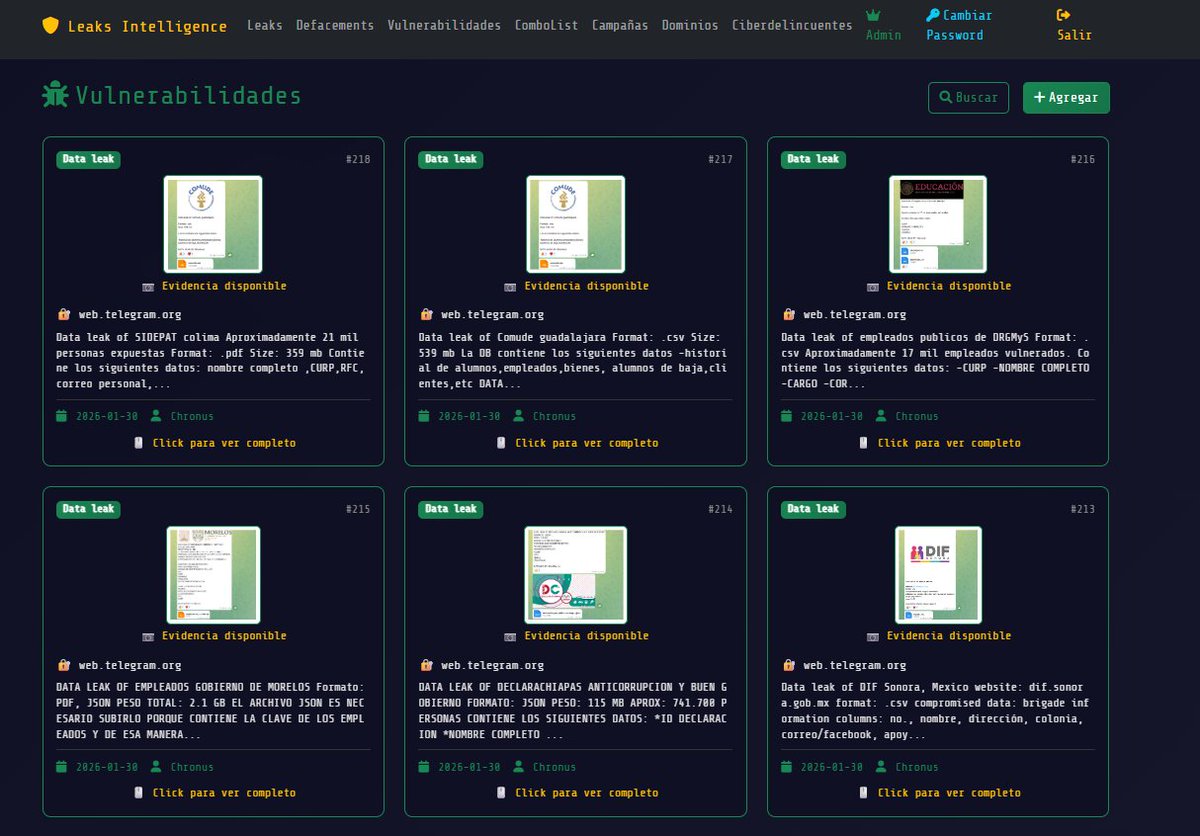Click the mouse icon in card #216 footer
The width and height of the screenshot is (1200, 836).
(863, 443)
